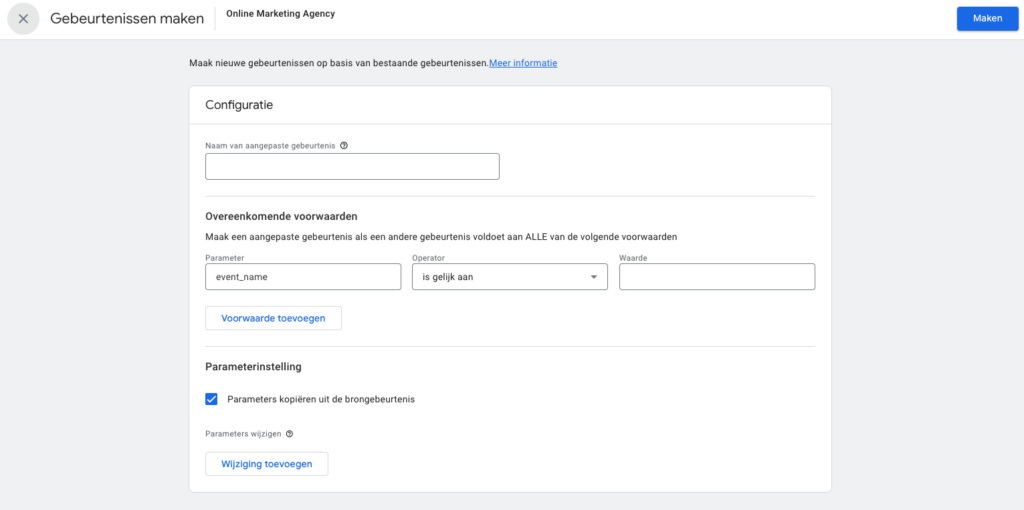Screen dimensions: 1024x510
Task: Add a condition with Voorwaarde toevoegen
Action: (273, 318)
